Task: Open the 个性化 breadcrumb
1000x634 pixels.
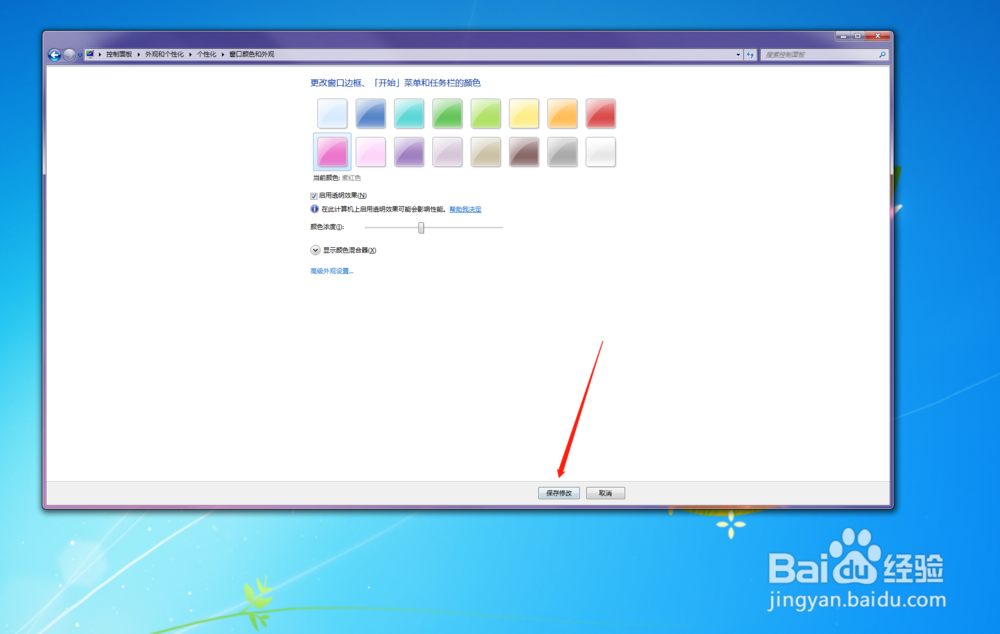Action: (x=206, y=54)
